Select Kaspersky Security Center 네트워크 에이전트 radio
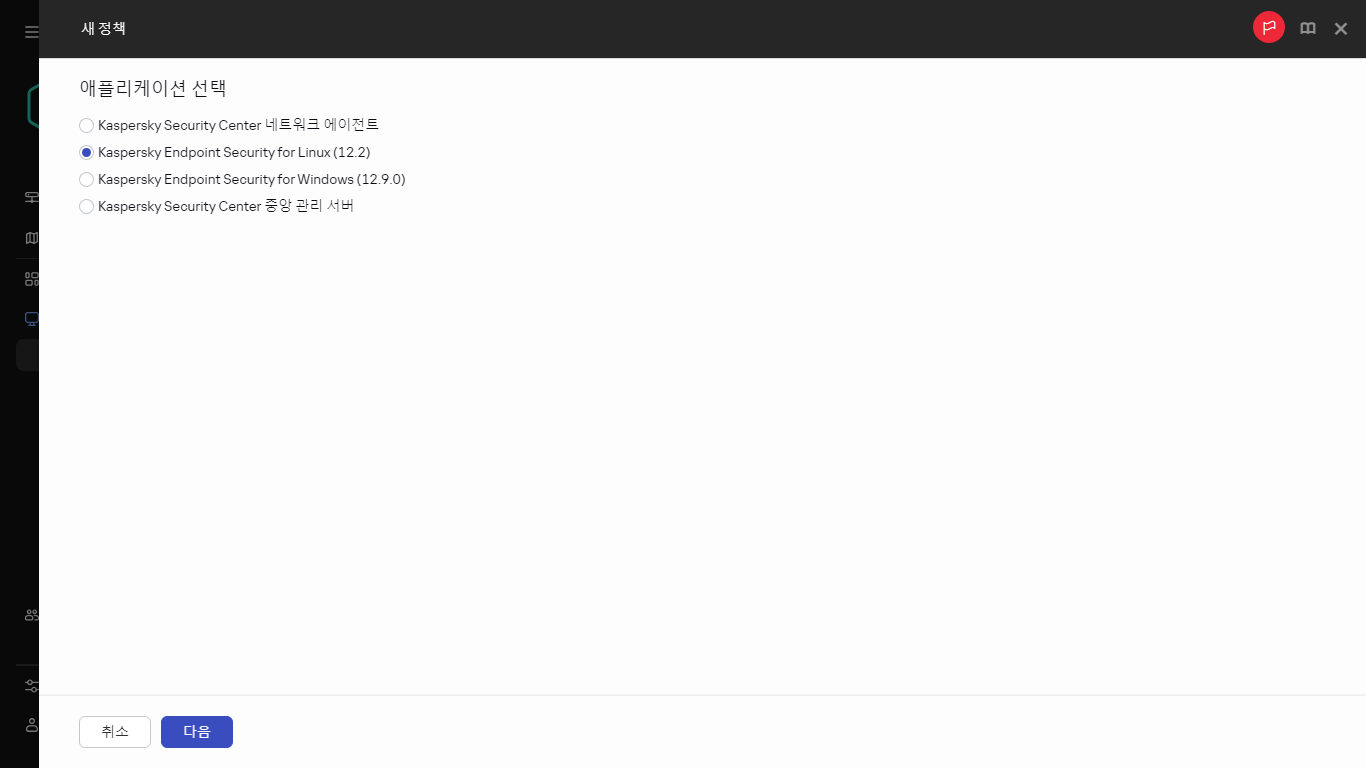The height and width of the screenshot is (768, 1366). point(86,125)
